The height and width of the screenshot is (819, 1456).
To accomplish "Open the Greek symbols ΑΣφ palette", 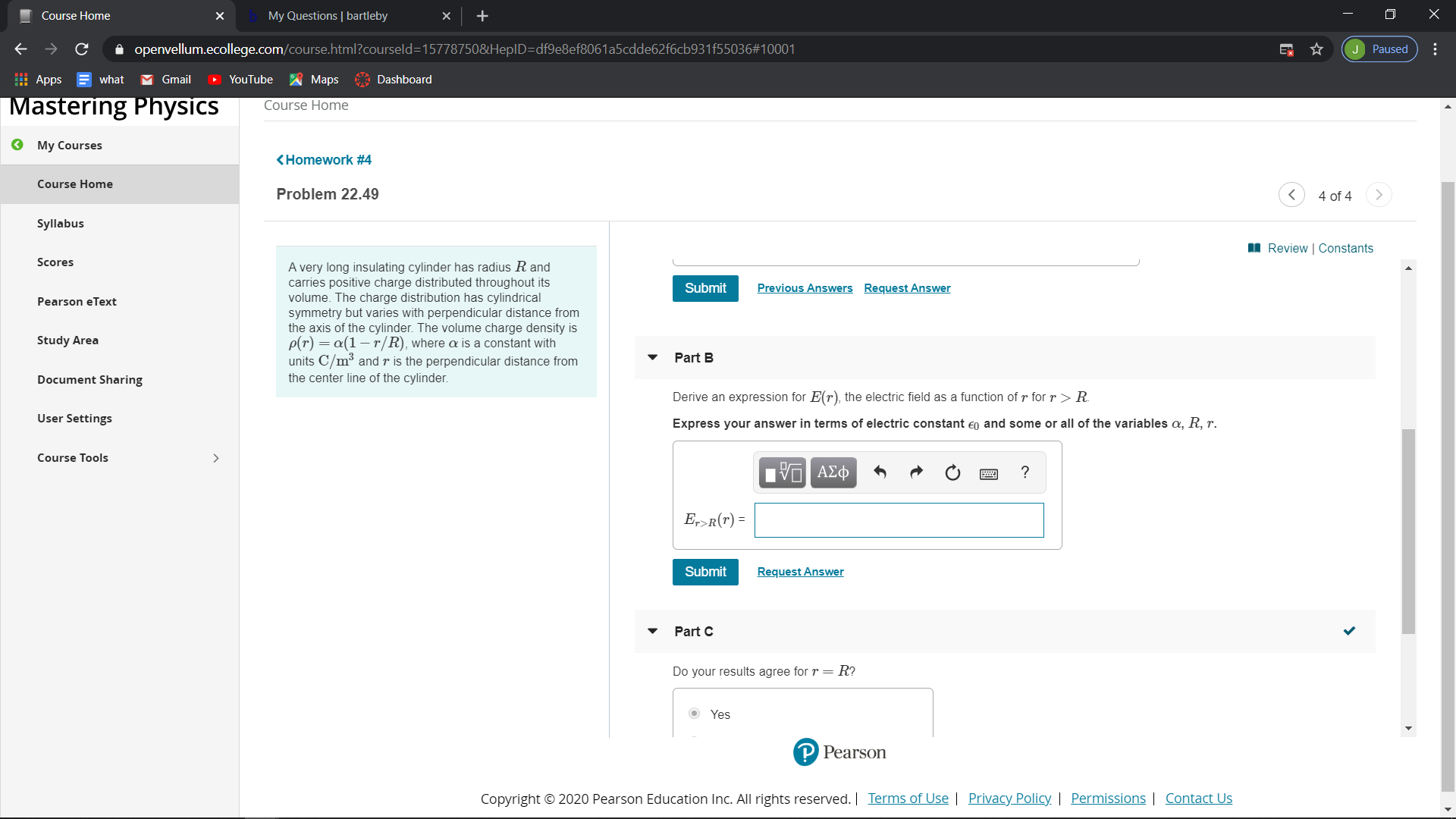I will point(833,473).
